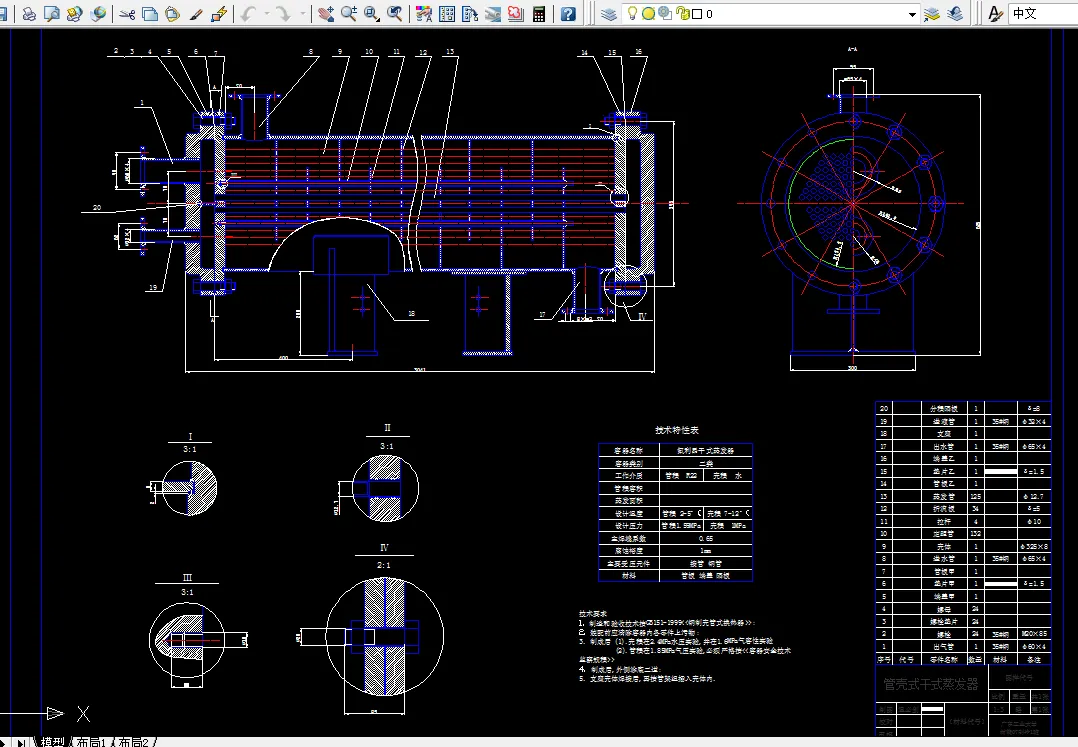Click the Layer Previous icon
Viewport: 1078px width, 747px height.
tap(956, 13)
